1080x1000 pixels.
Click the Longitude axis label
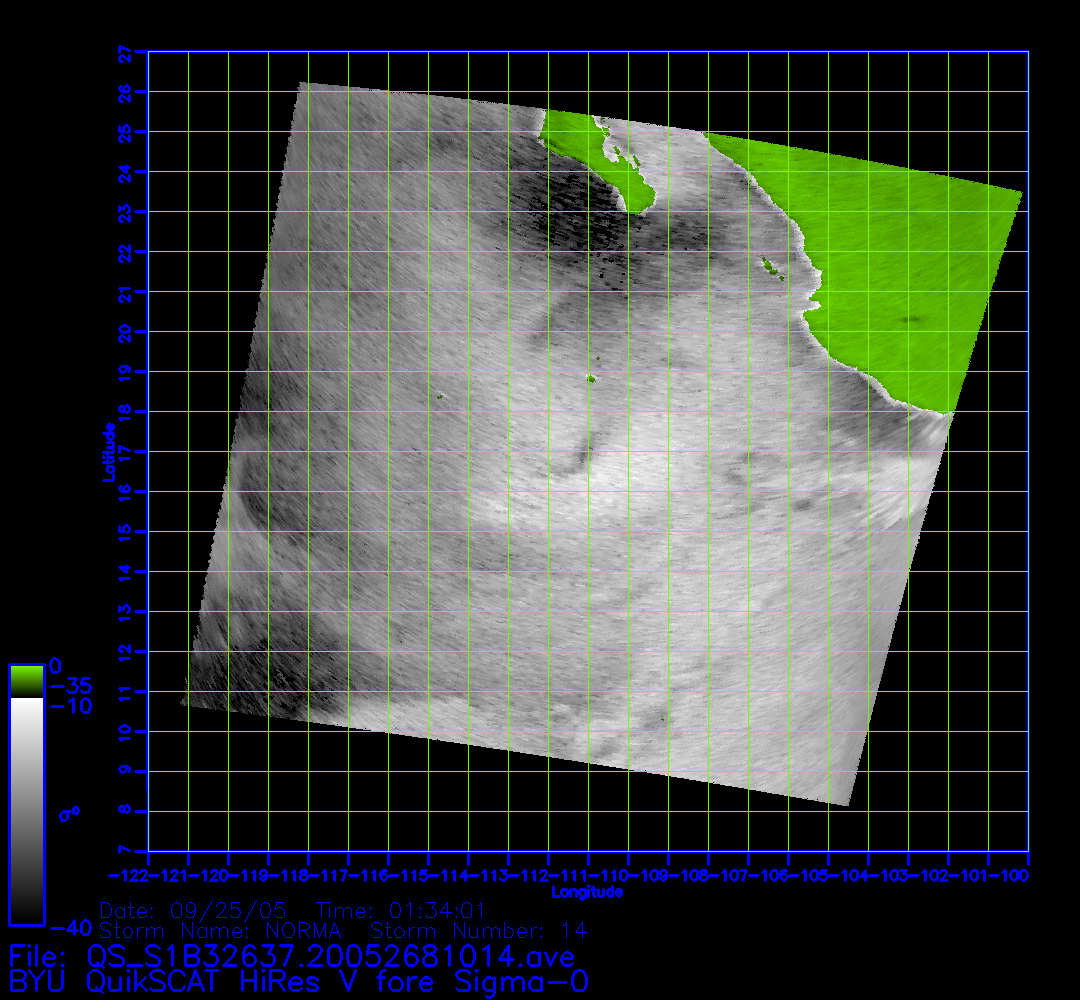click(x=587, y=891)
